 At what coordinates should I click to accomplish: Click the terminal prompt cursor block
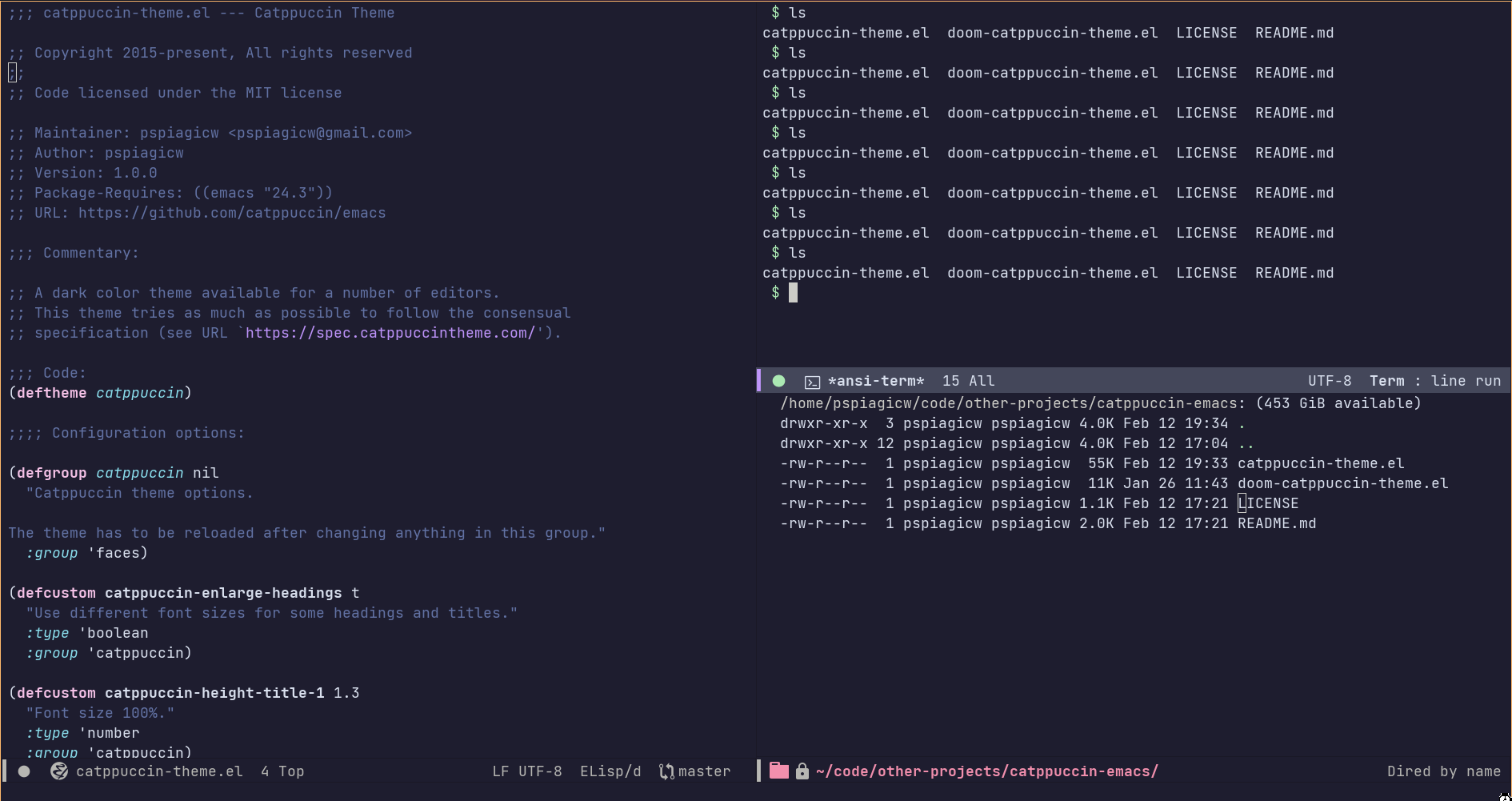(x=793, y=293)
